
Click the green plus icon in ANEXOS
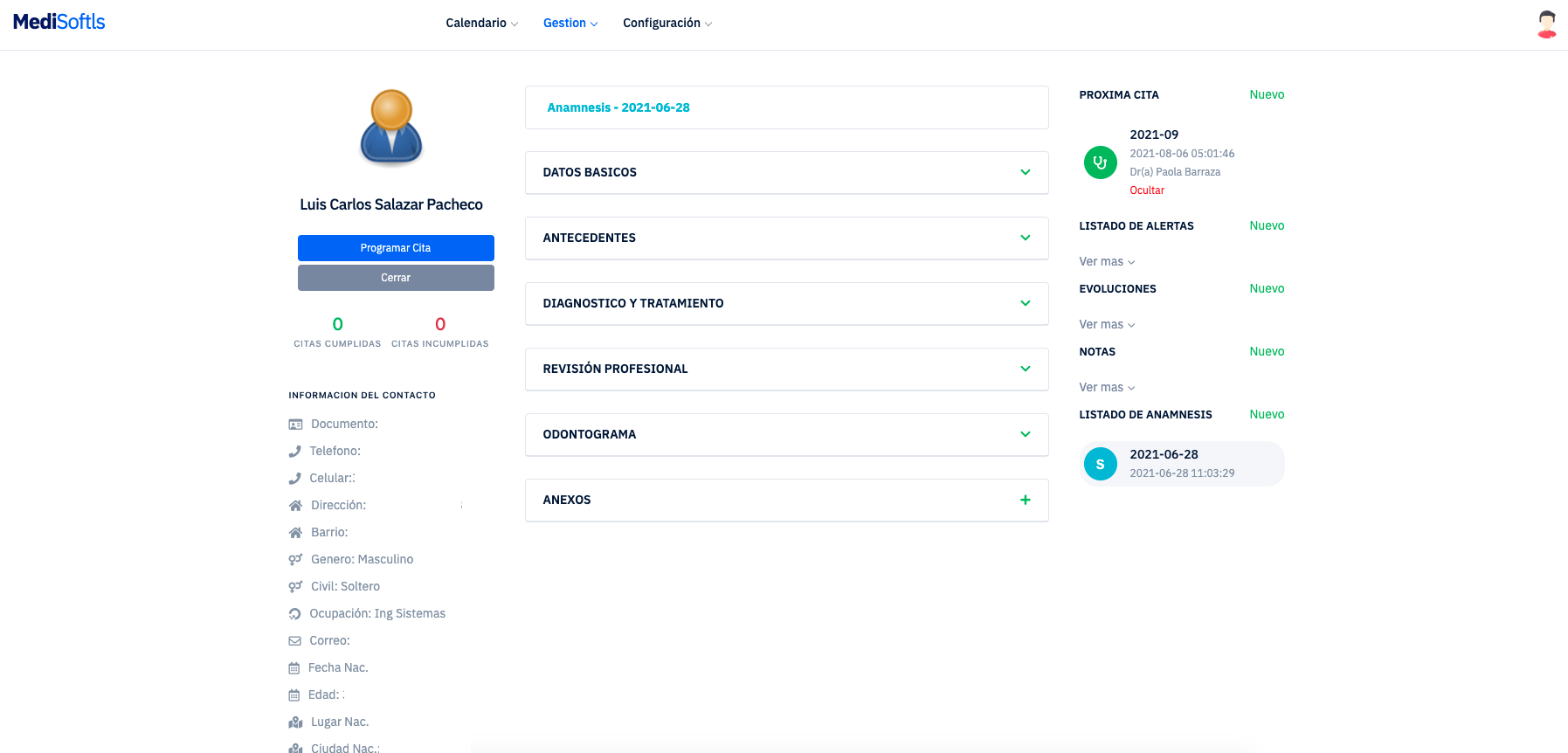click(1025, 500)
